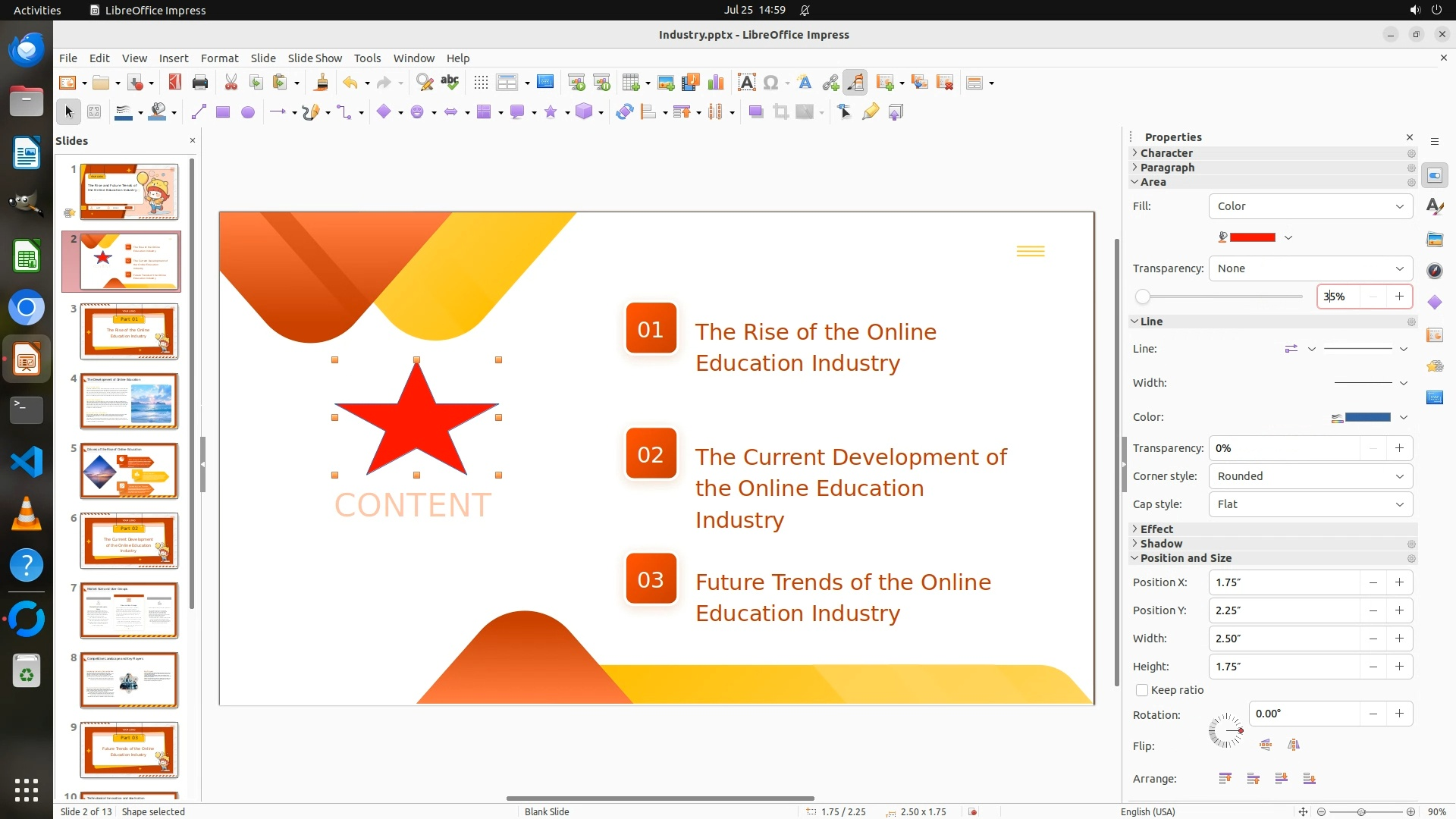1456x819 pixels.
Task: Increase the Width value with plus button
Action: (1399, 639)
